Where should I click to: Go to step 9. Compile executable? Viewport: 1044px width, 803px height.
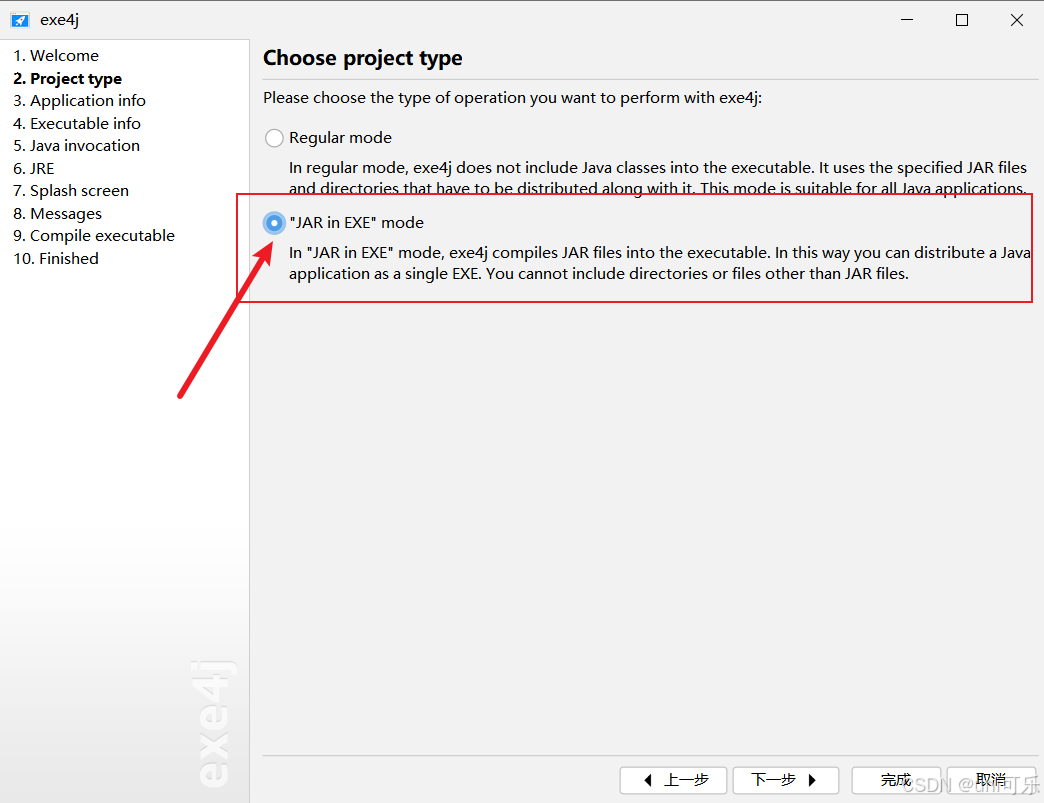click(94, 236)
